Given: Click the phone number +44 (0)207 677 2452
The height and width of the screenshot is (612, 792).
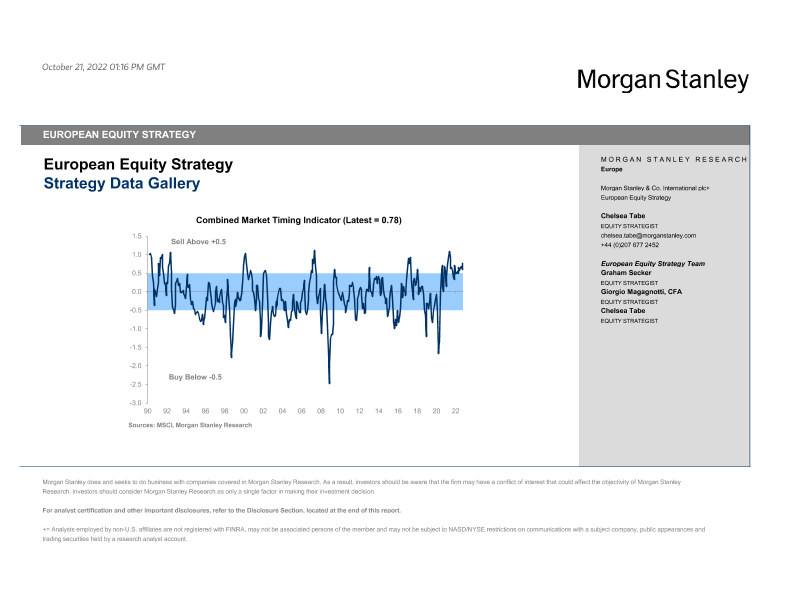Looking at the screenshot, I should point(629,244).
